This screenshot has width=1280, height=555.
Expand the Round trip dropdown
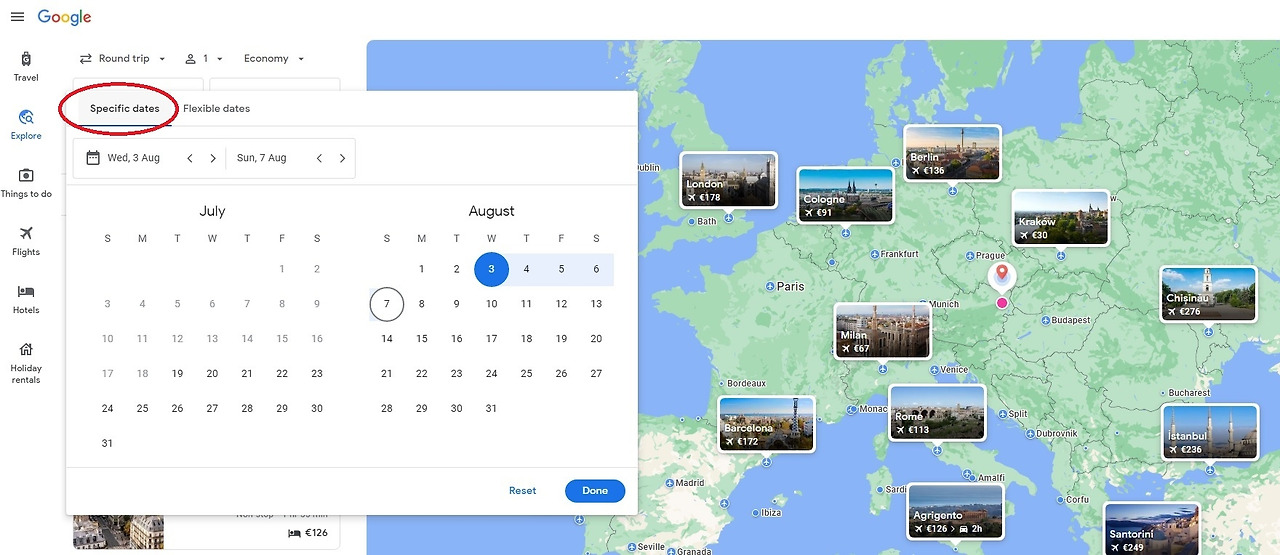pos(123,59)
